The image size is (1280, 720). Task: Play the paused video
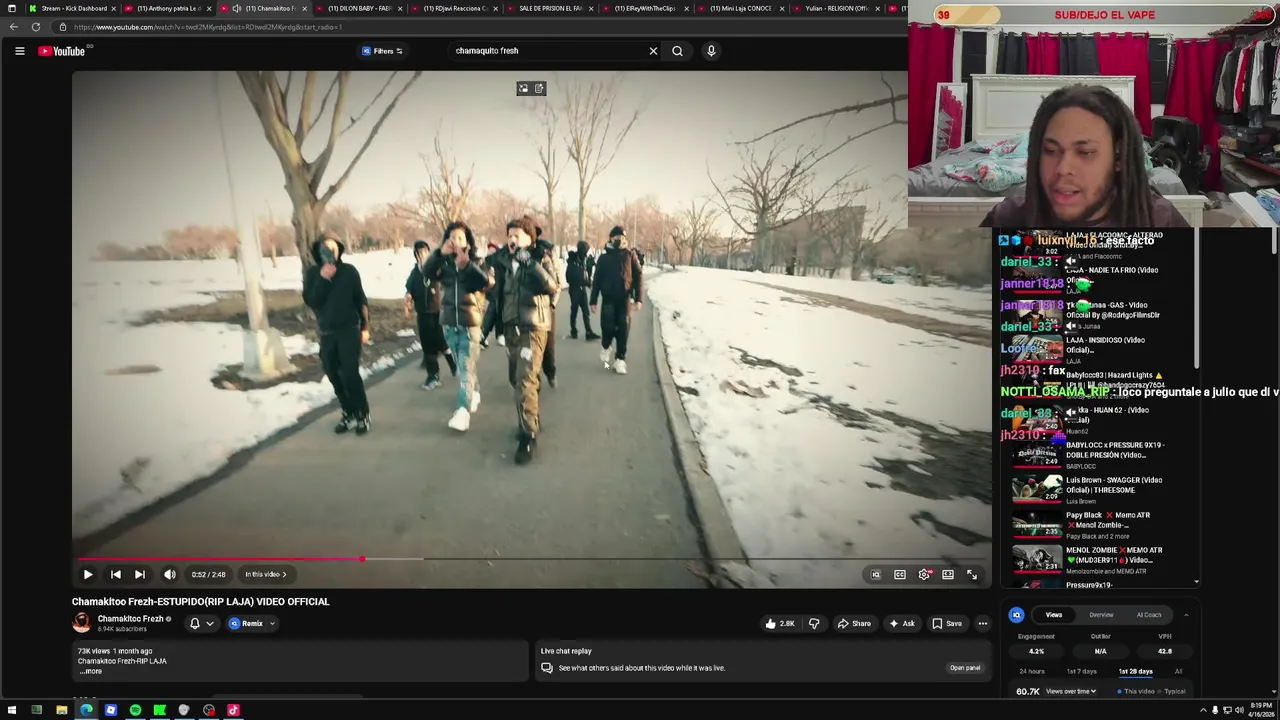[x=88, y=575]
